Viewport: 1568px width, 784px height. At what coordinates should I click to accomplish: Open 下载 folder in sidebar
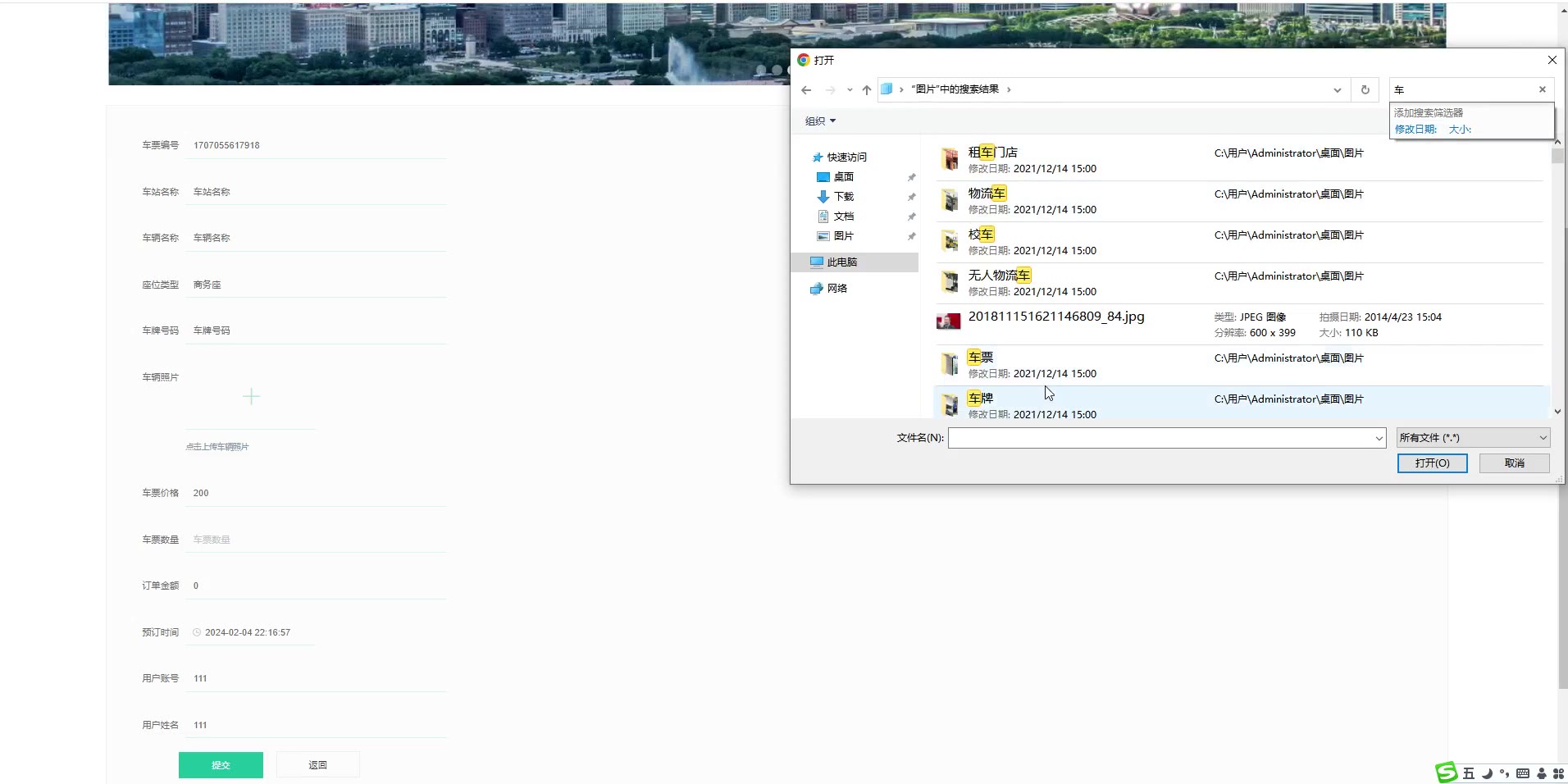coord(843,197)
